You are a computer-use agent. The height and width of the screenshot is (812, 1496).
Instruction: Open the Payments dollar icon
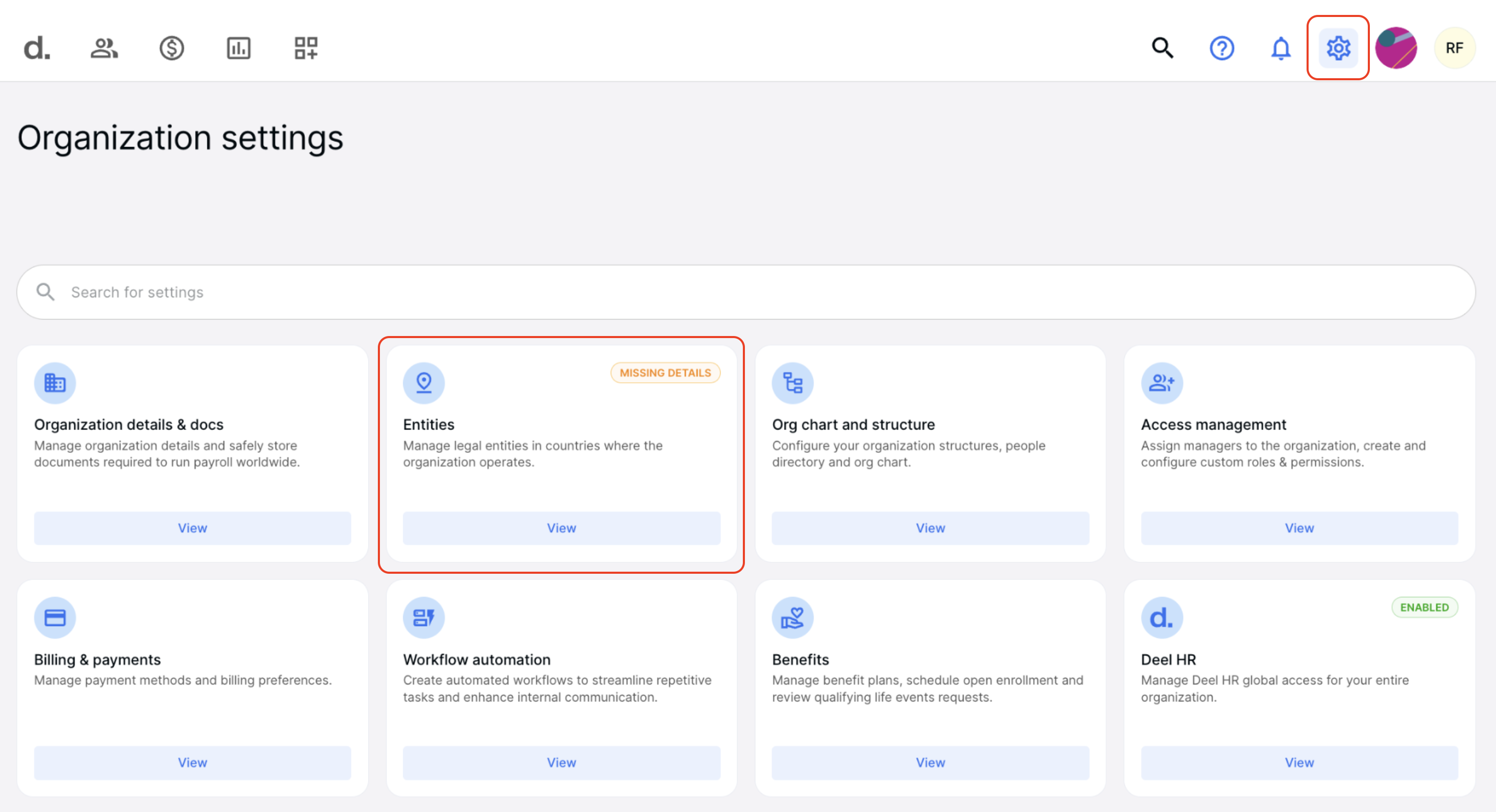171,48
